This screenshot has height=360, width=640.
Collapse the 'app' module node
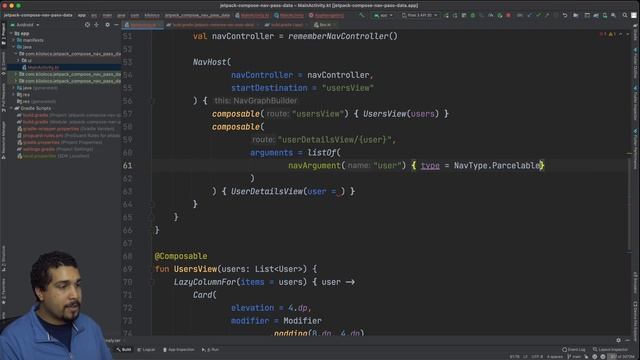click(x=11, y=33)
